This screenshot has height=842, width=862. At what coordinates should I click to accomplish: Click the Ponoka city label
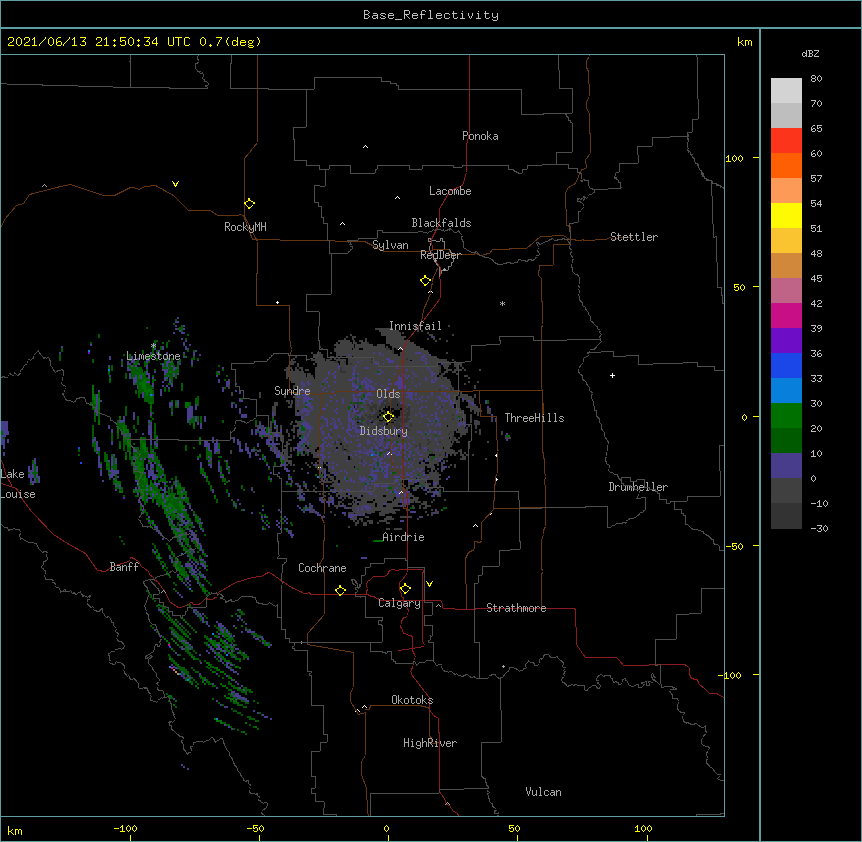click(480, 136)
